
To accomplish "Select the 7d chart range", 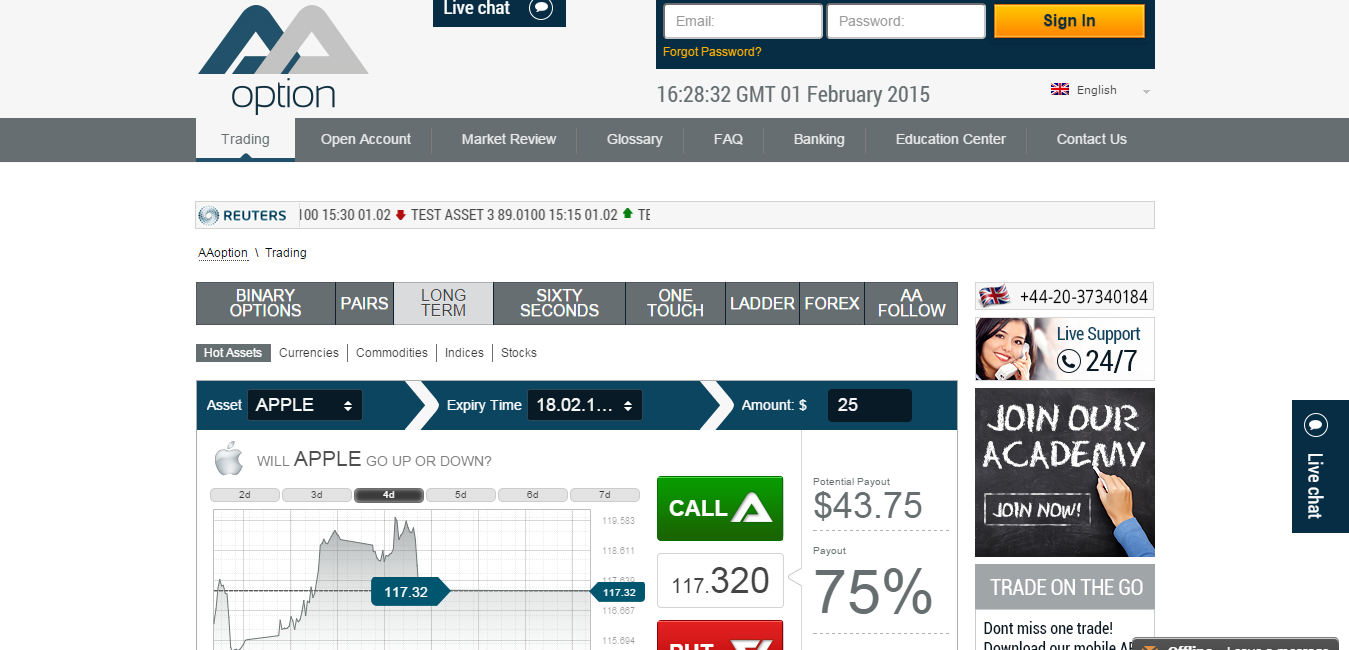I will point(605,495).
